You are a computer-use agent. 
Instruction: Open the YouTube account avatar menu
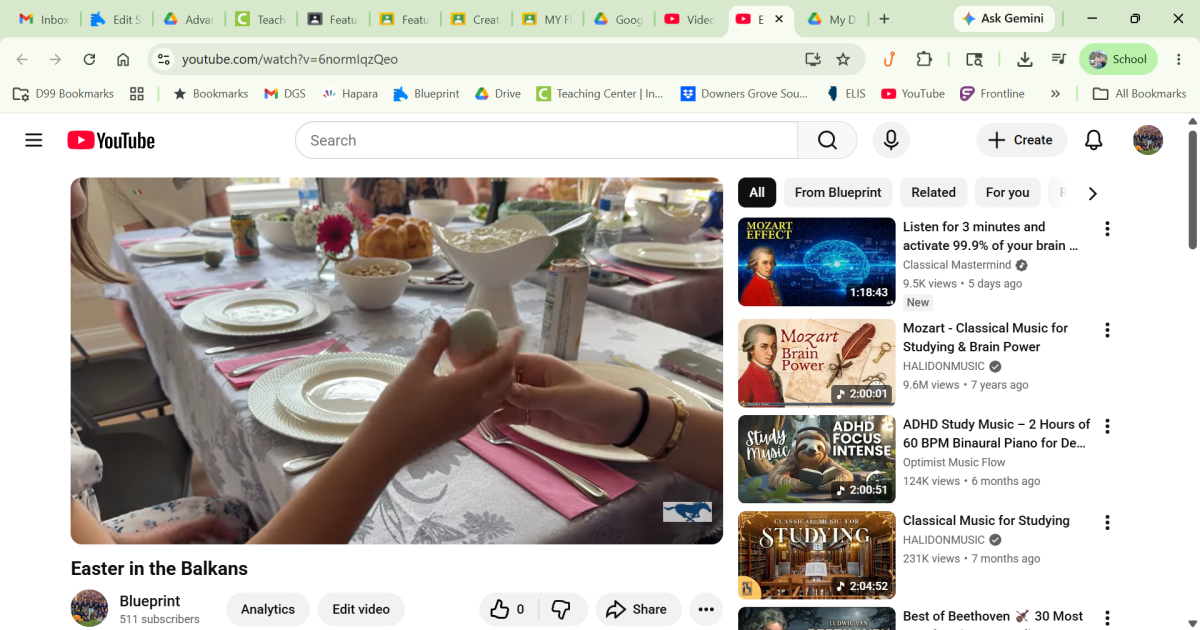tap(1148, 140)
